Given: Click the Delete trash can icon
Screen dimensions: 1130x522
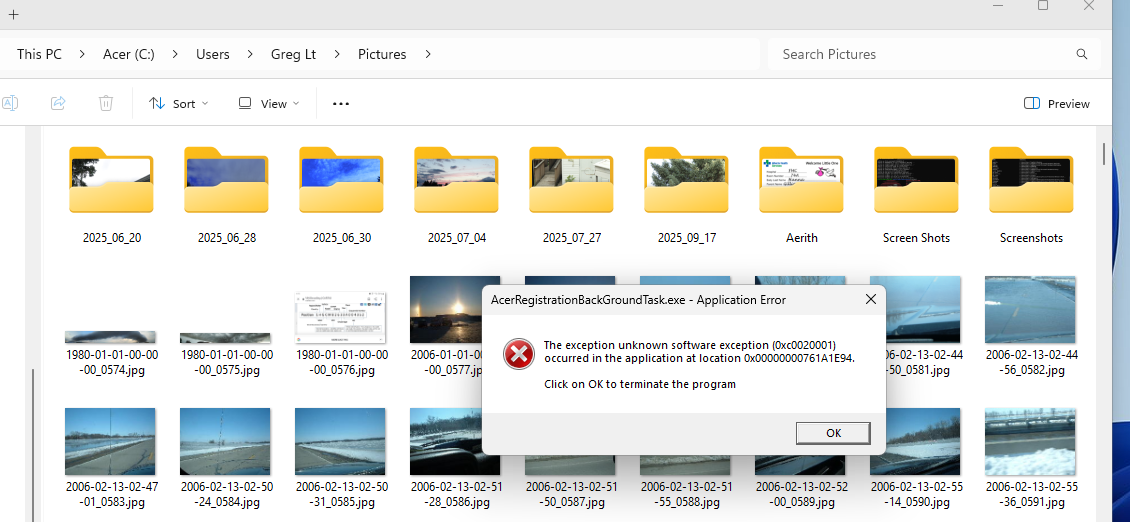Looking at the screenshot, I should pos(106,103).
